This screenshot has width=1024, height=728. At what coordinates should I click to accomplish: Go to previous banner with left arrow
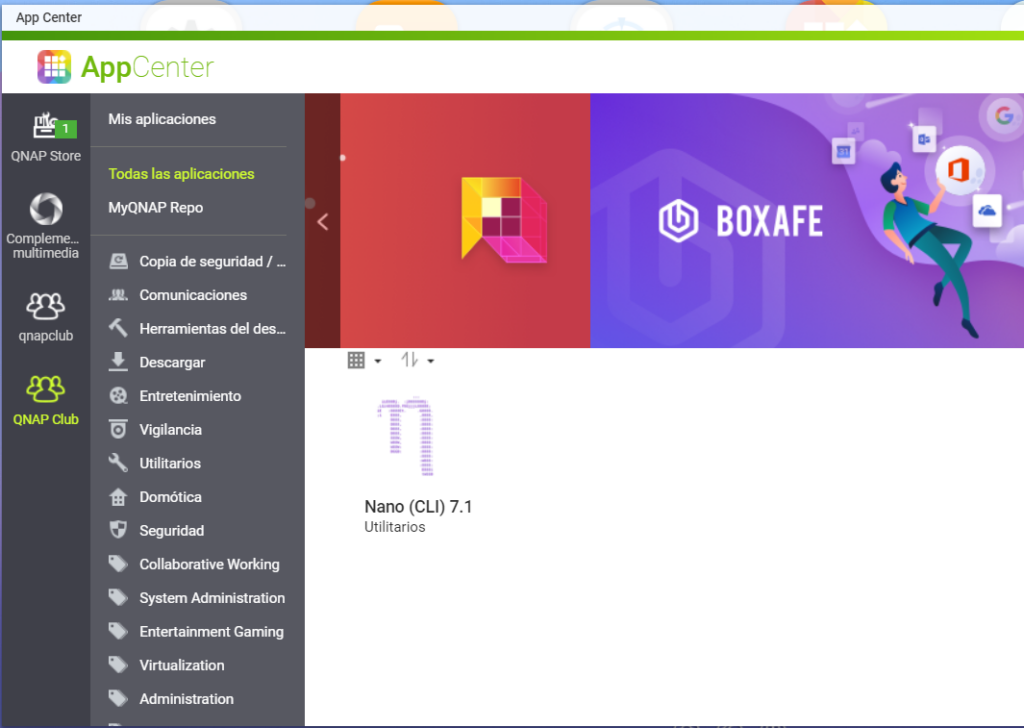click(x=322, y=222)
